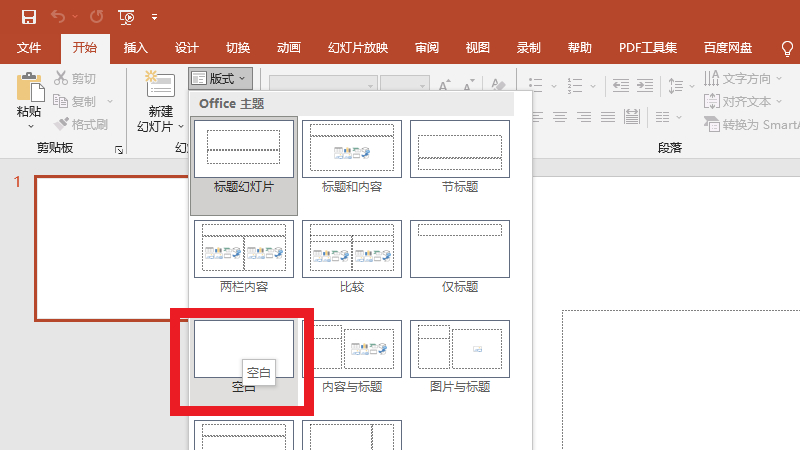Click the Undo arrow icon
This screenshot has height=450, width=800.
coord(58,16)
